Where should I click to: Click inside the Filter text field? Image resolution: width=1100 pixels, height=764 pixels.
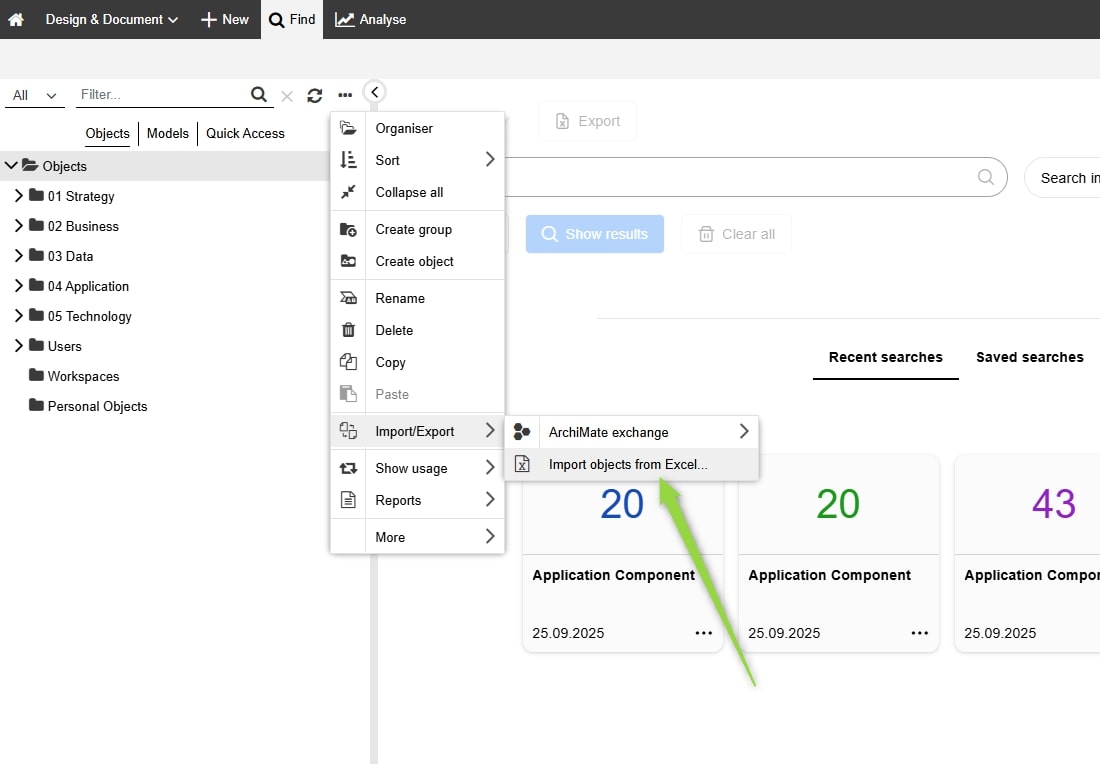[x=160, y=94]
